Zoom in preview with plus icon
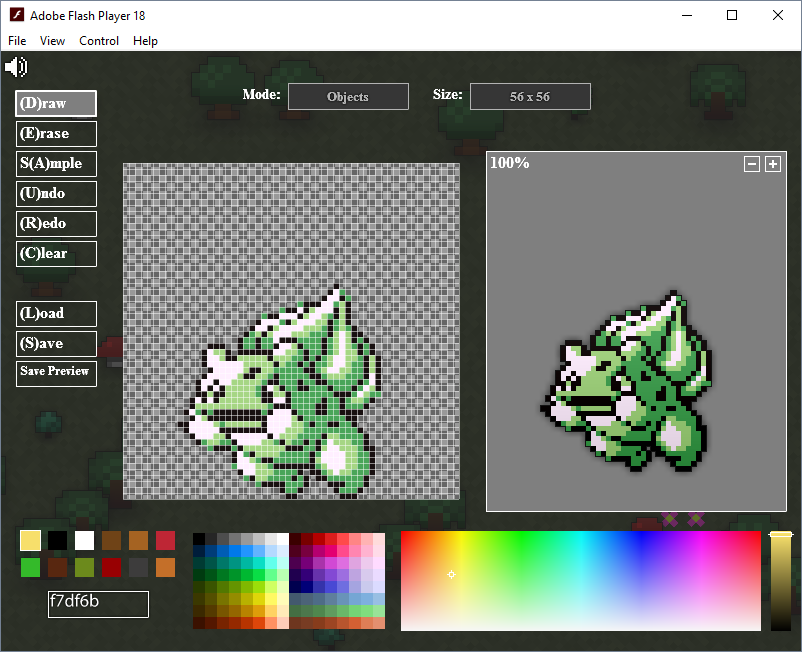802x652 pixels. (x=773, y=164)
